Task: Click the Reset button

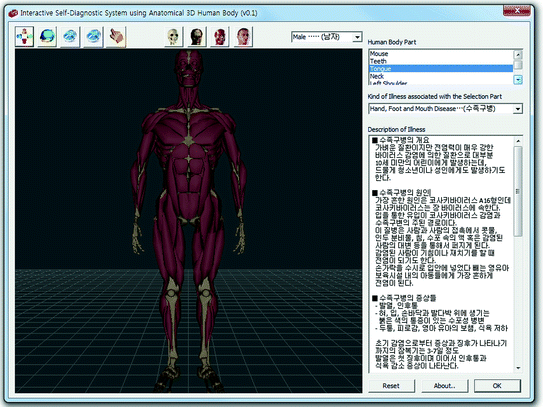Action: (x=391, y=386)
